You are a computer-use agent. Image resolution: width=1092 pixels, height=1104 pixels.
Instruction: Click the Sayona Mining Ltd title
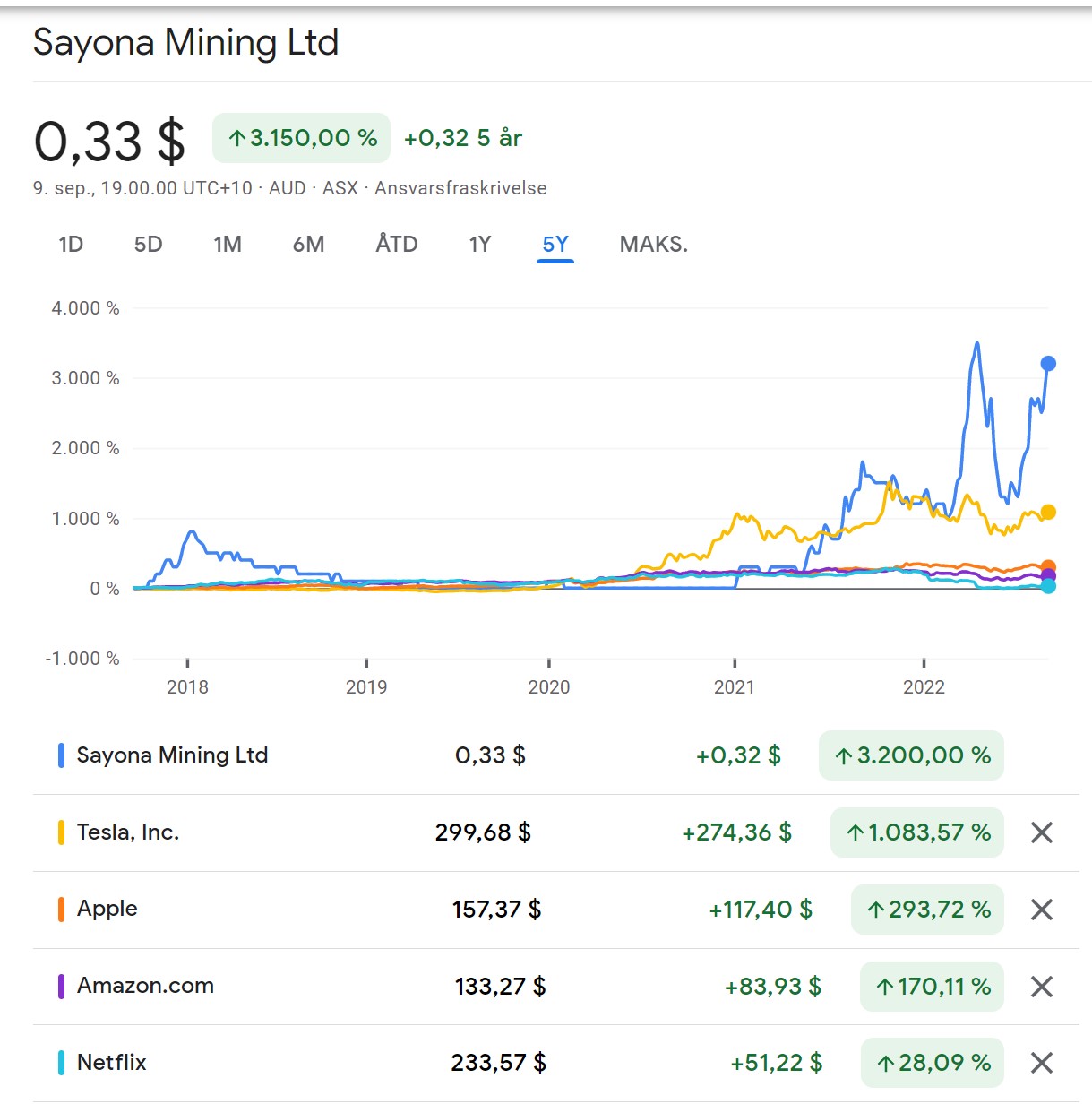[185, 41]
